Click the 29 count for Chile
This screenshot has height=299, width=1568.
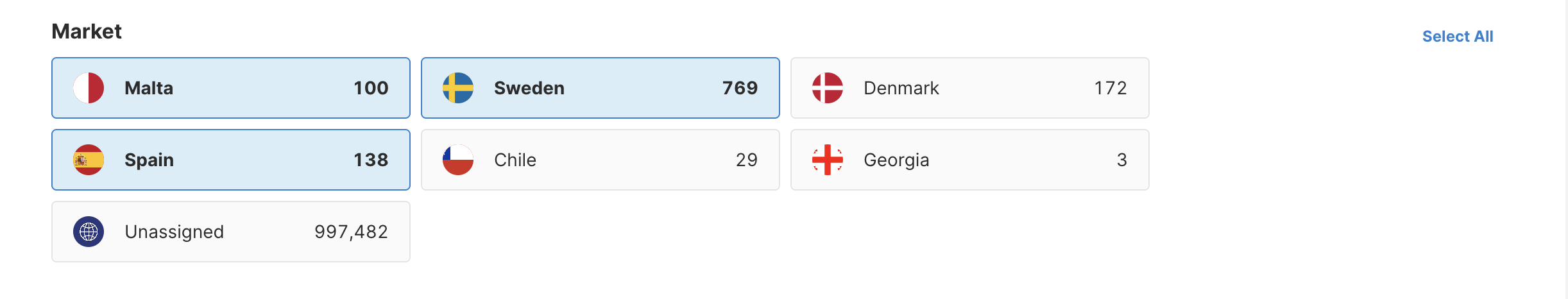click(x=746, y=160)
